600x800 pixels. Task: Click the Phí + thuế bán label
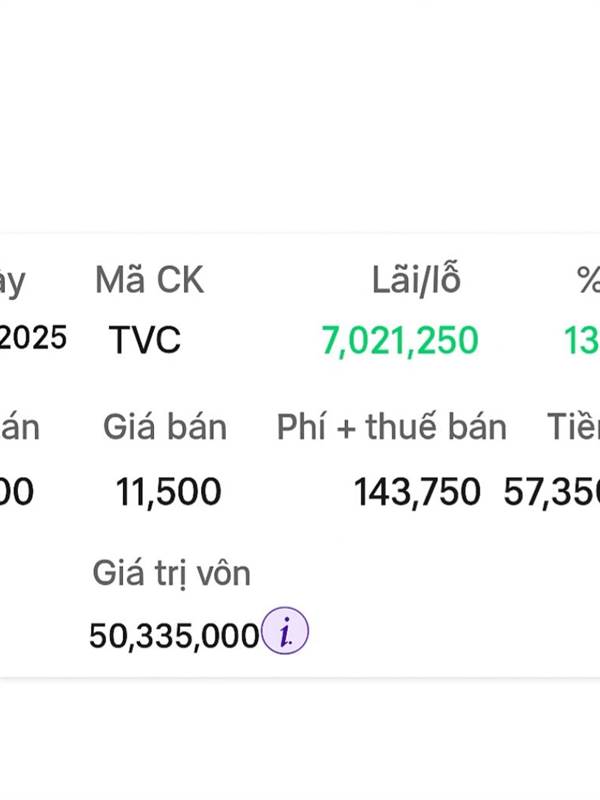[x=392, y=428]
